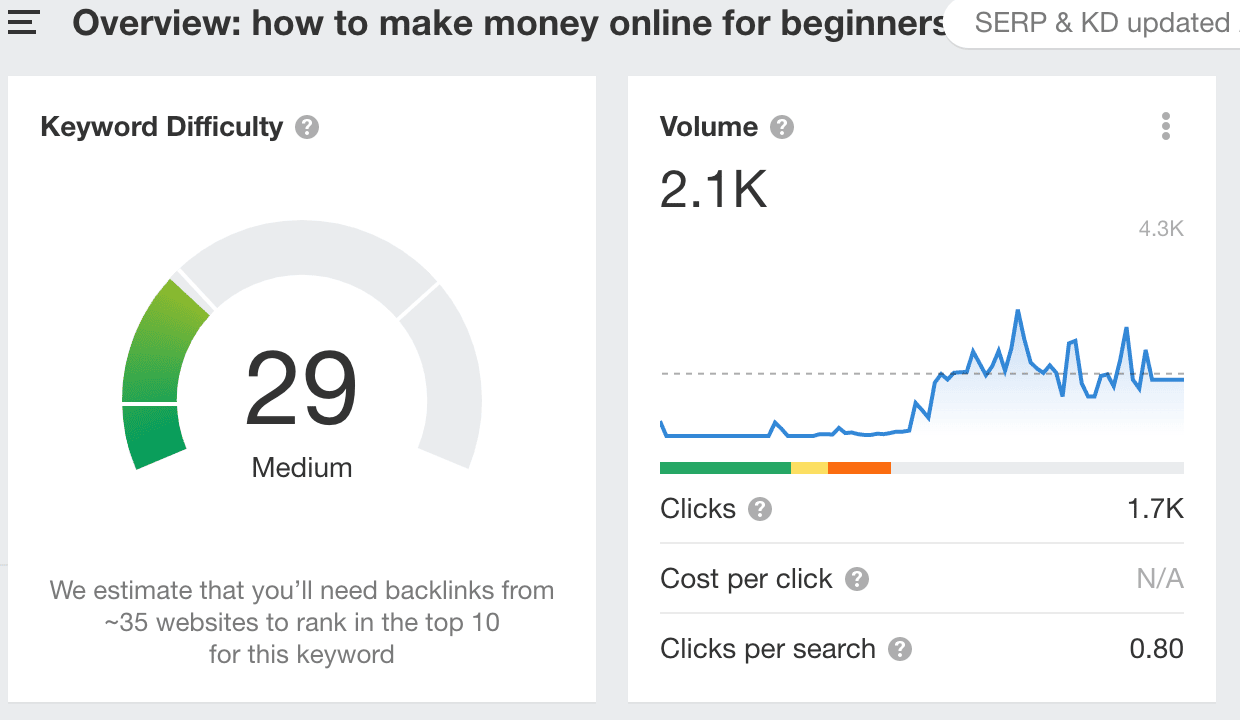Click the Volume help question mark
The height and width of the screenshot is (720, 1240).
point(782,127)
